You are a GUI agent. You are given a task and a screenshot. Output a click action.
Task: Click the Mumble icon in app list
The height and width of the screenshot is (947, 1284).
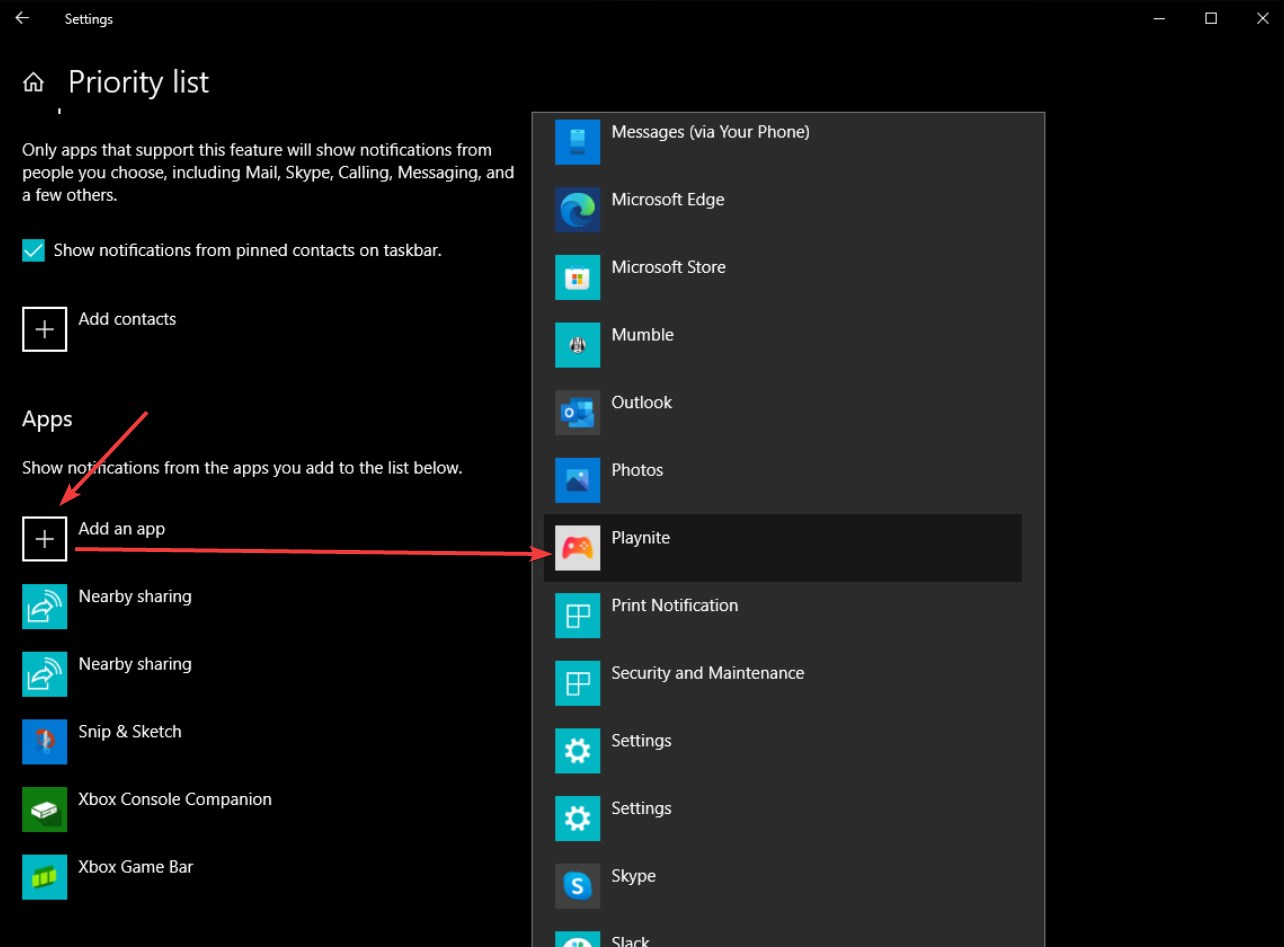point(578,345)
